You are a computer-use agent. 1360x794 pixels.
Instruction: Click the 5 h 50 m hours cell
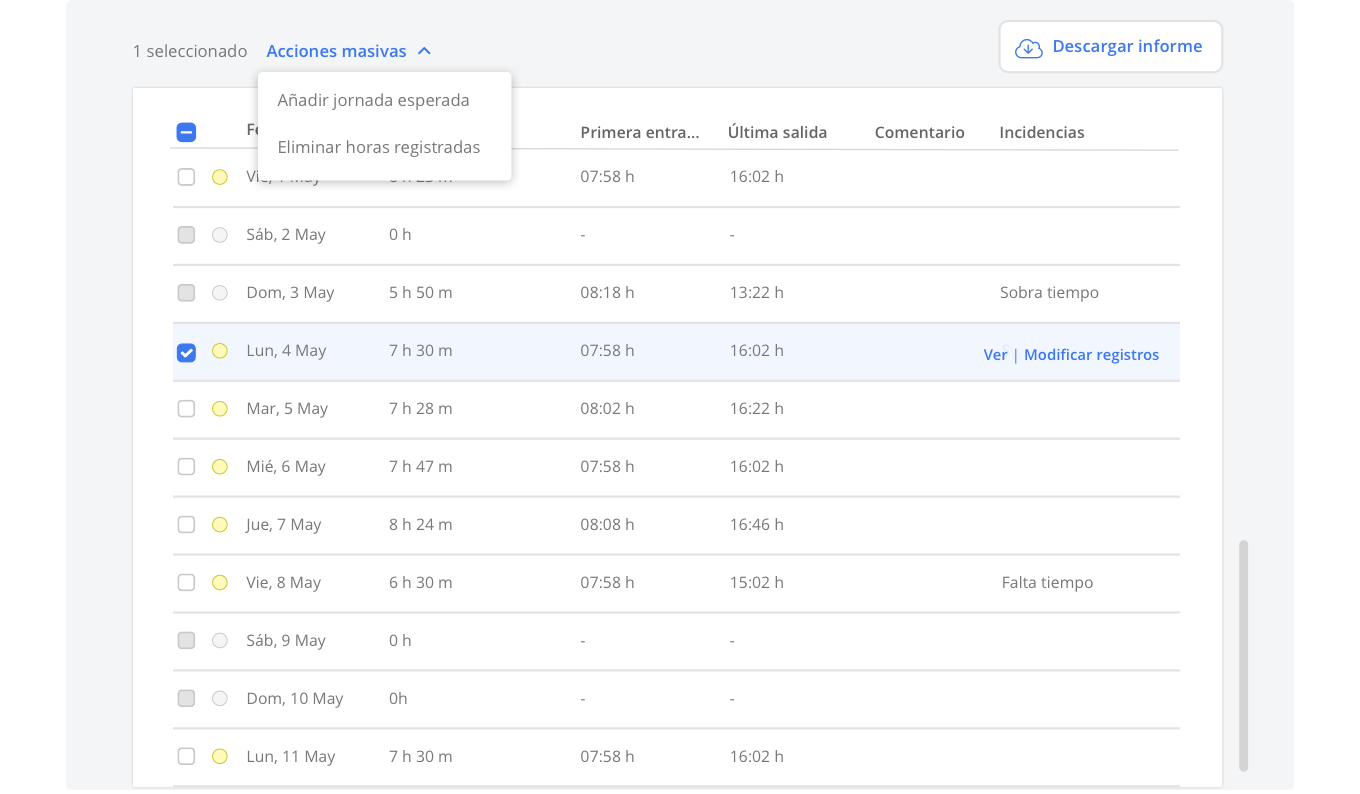421,293
